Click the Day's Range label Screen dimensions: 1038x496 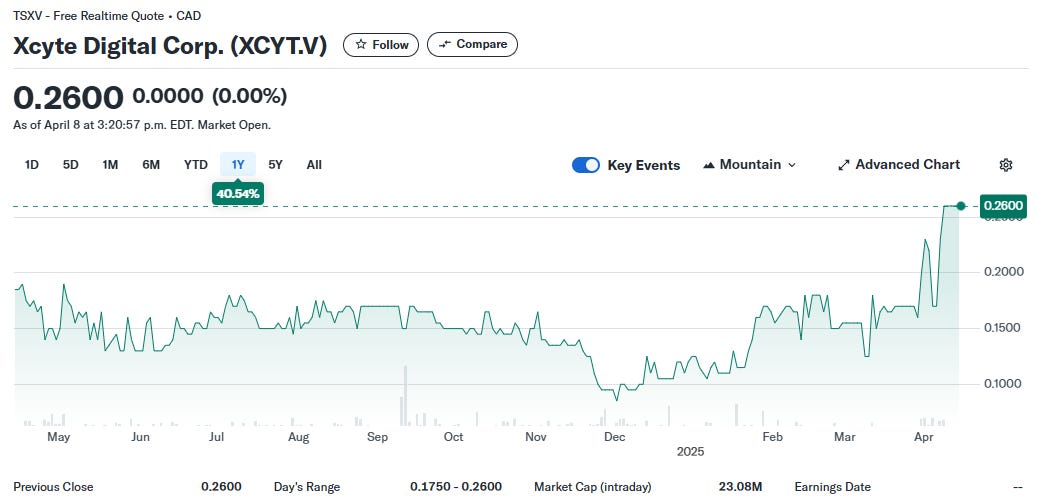(307, 487)
